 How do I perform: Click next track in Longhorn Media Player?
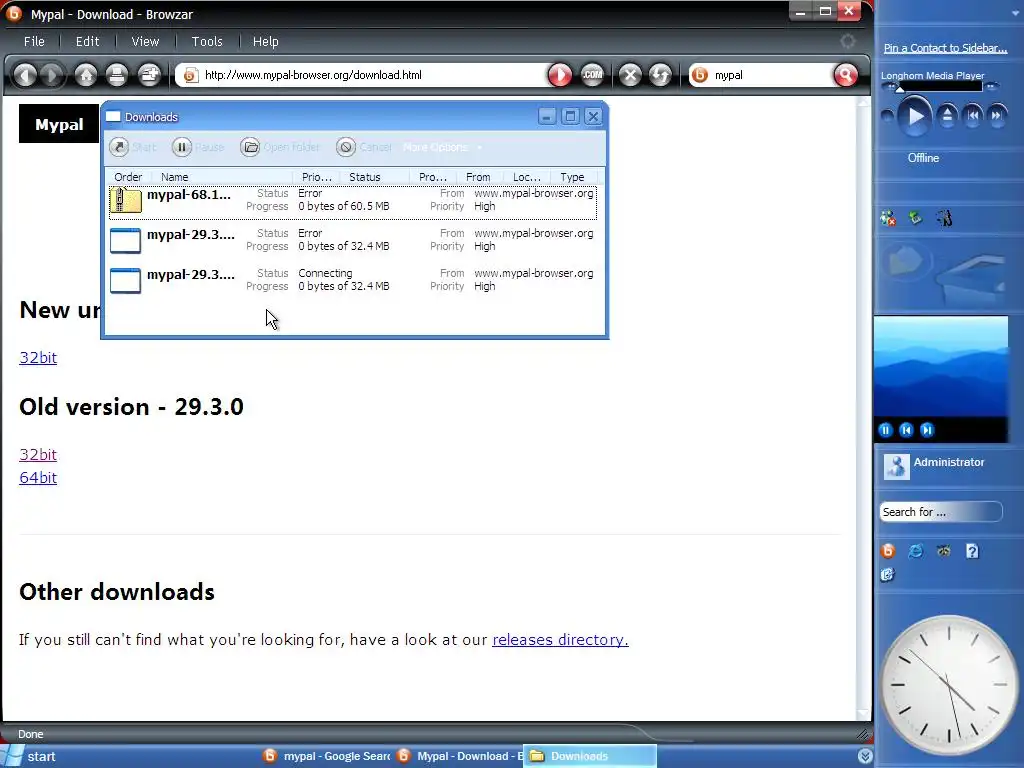click(997, 116)
